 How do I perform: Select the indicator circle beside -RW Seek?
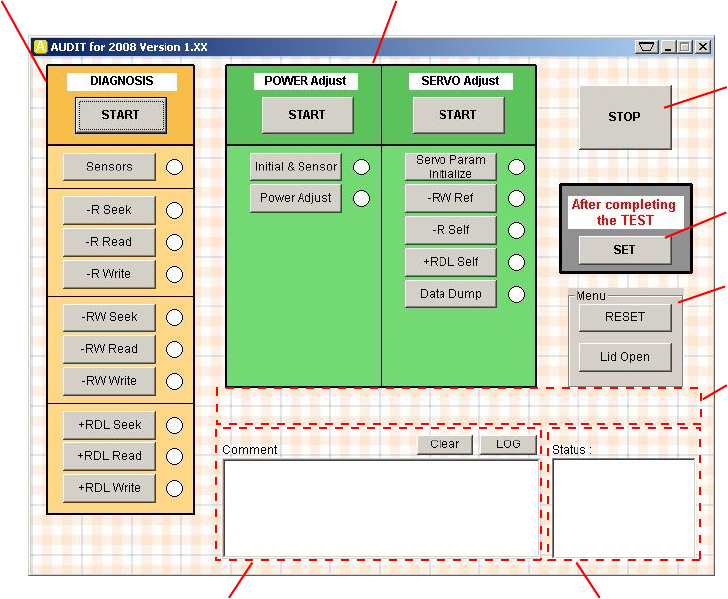click(175, 318)
